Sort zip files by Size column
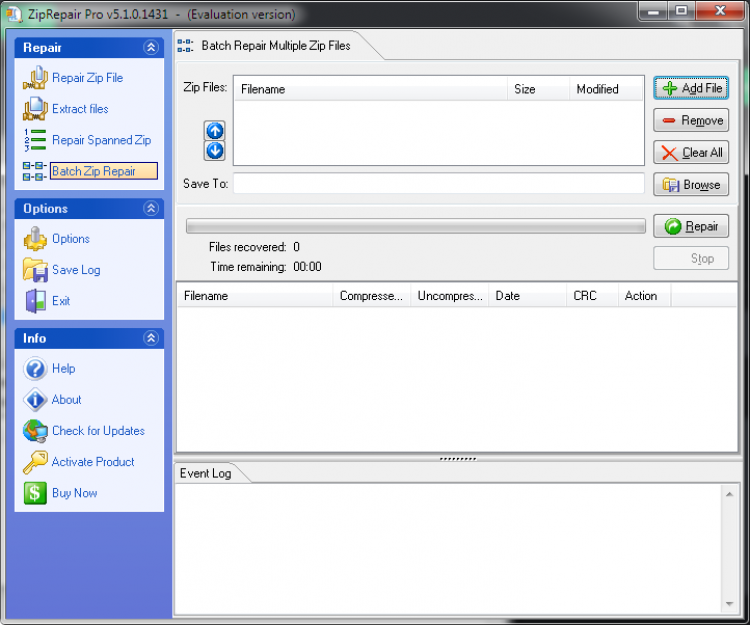Viewport: 750px width, 625px height. point(539,89)
